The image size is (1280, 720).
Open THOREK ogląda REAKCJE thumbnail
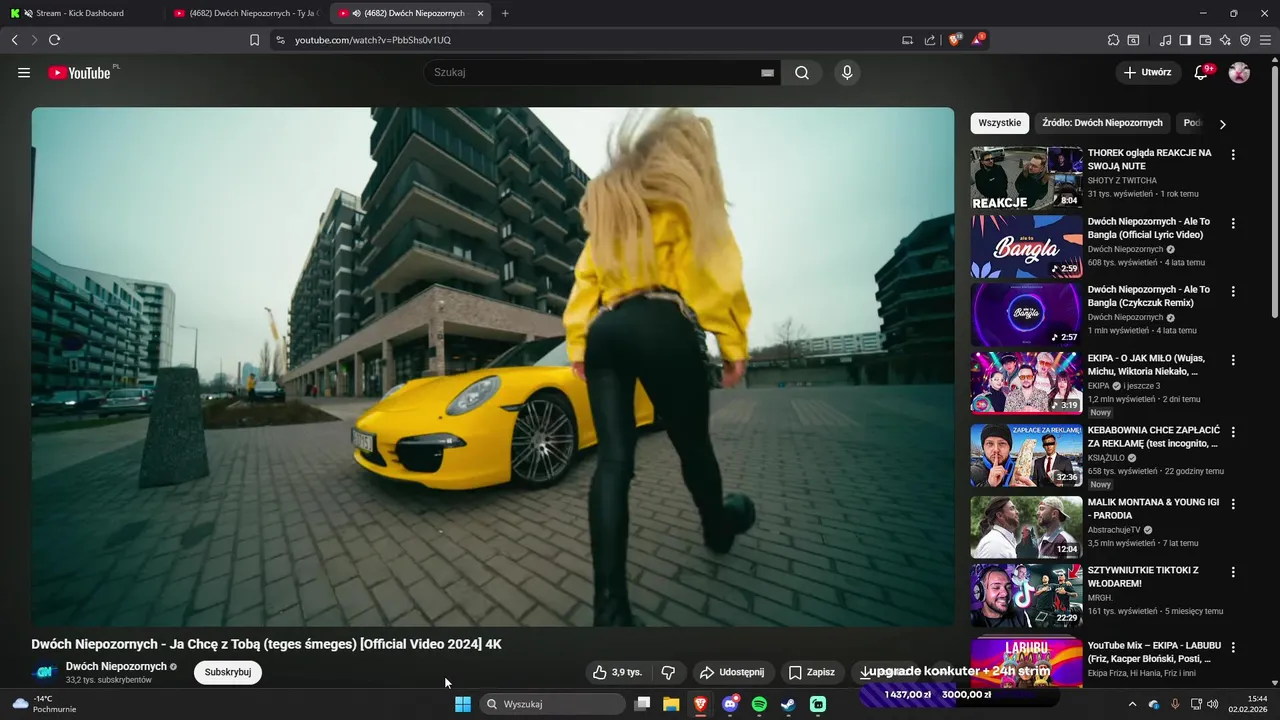(1026, 178)
